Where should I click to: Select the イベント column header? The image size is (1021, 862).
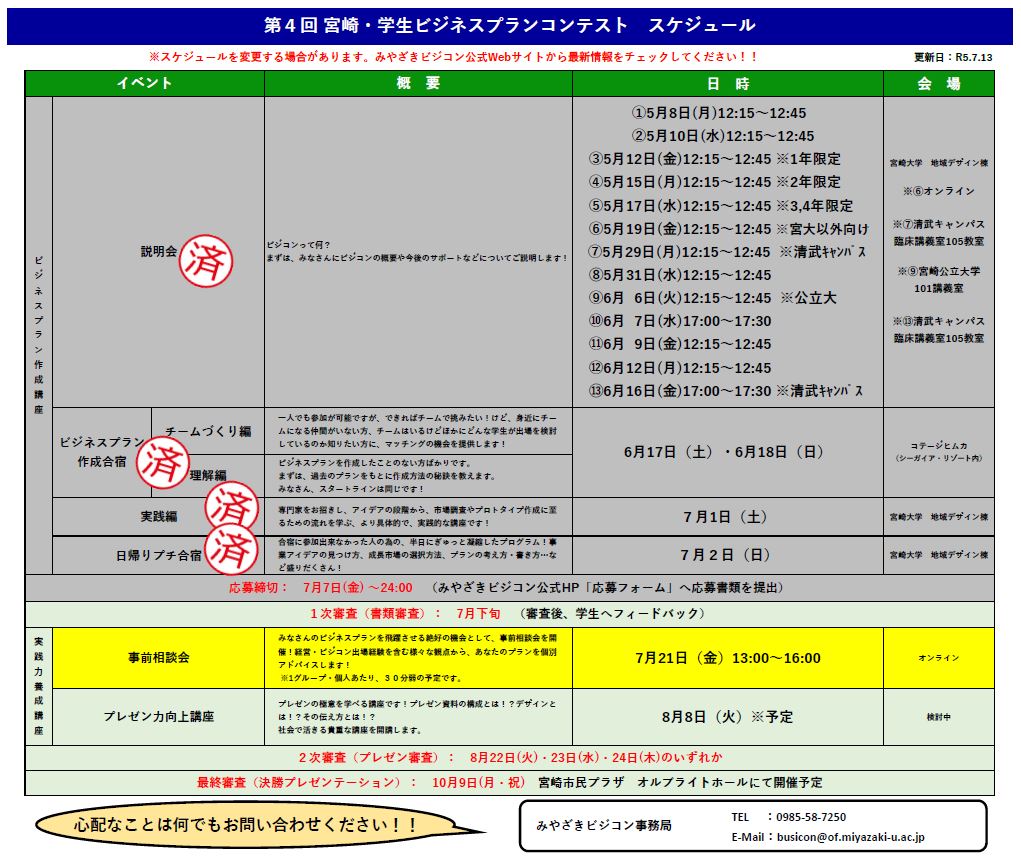pyautogui.click(x=145, y=83)
